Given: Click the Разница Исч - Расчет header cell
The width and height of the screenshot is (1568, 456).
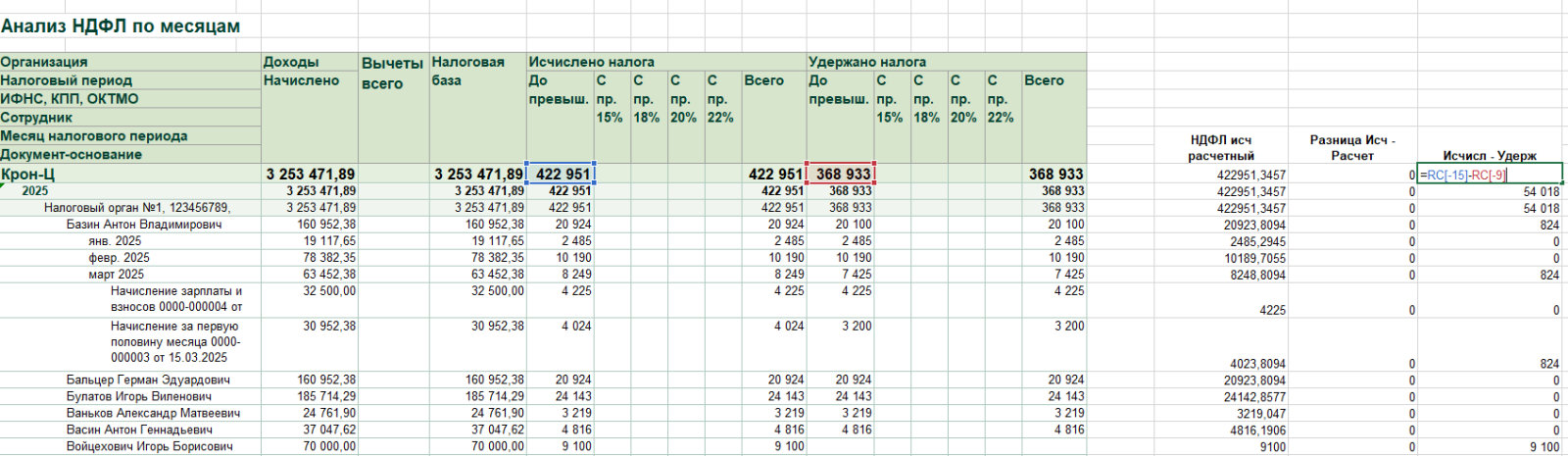Looking at the screenshot, I should 1351,147.
